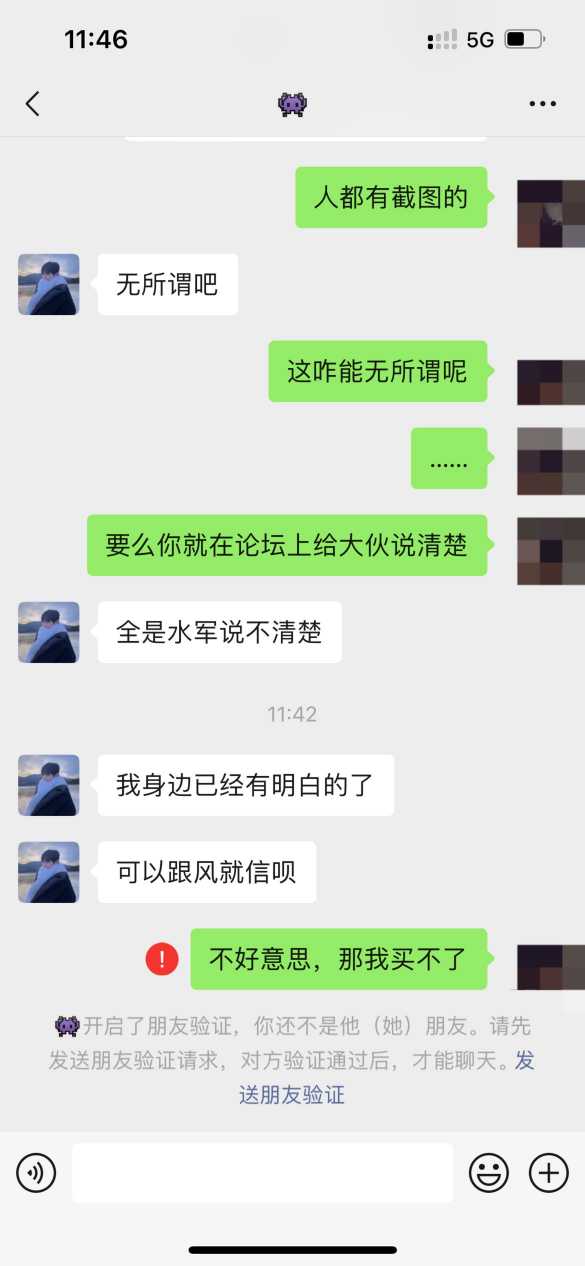The image size is (585, 1266).
Task: Tap the white bubble 我身边已经有明白的了
Action: click(245, 785)
